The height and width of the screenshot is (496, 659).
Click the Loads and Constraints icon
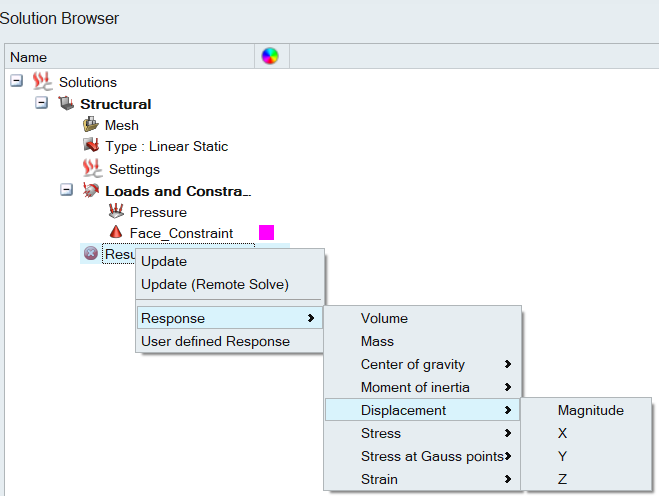(x=91, y=190)
